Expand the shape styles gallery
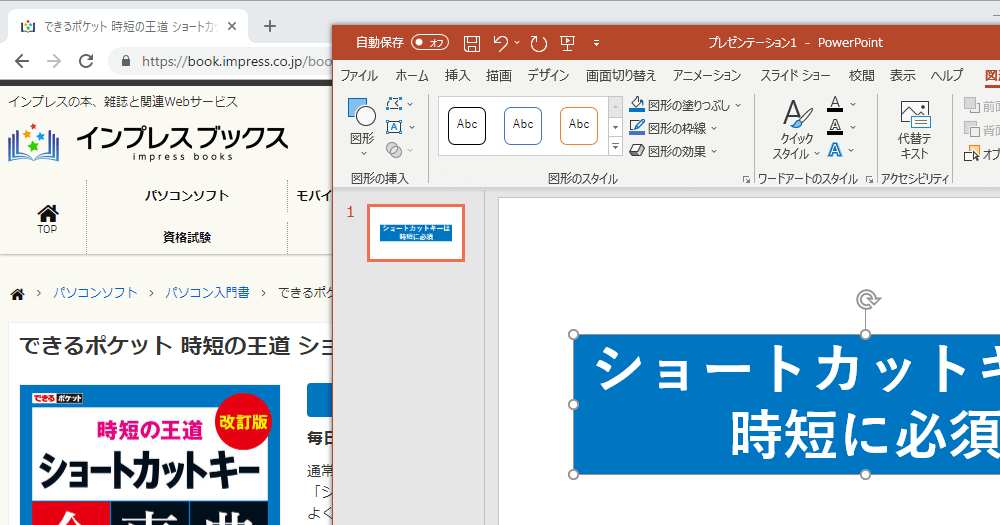The width and height of the screenshot is (1000, 525). coord(615,147)
